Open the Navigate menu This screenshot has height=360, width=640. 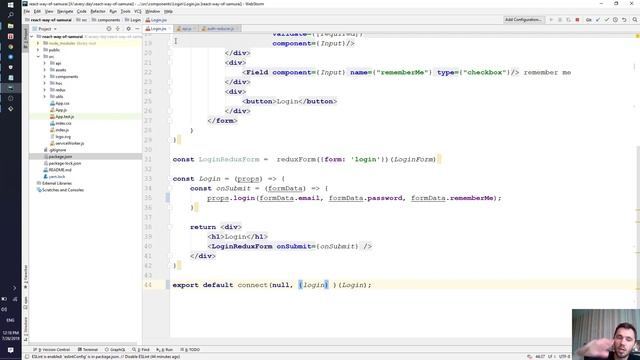(x=65, y=11)
